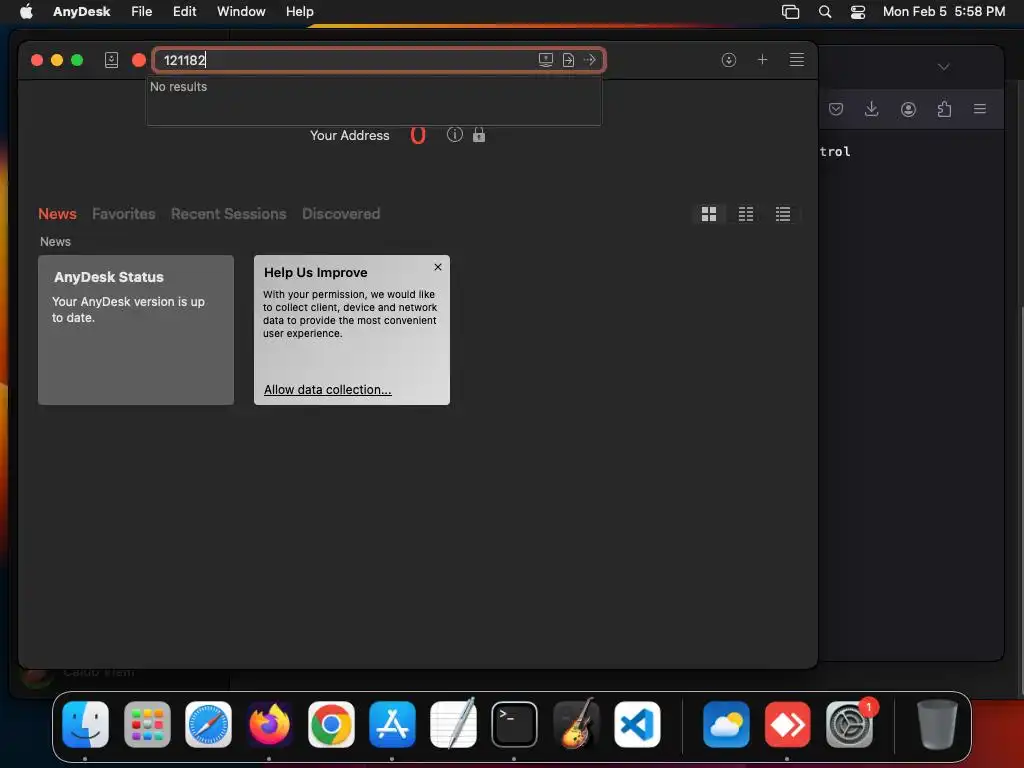Open GarageBand from the Dock
Viewport: 1024px width, 768px height.
[x=576, y=724]
